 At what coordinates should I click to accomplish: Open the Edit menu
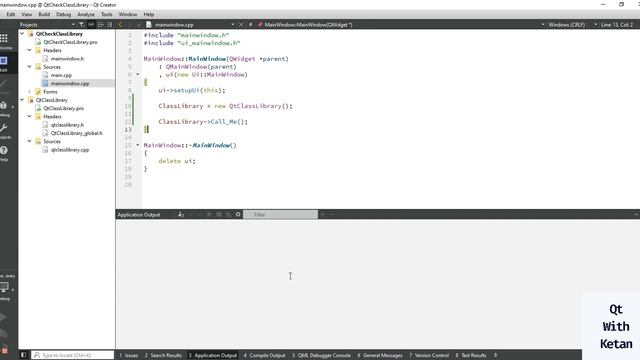[x=11, y=14]
